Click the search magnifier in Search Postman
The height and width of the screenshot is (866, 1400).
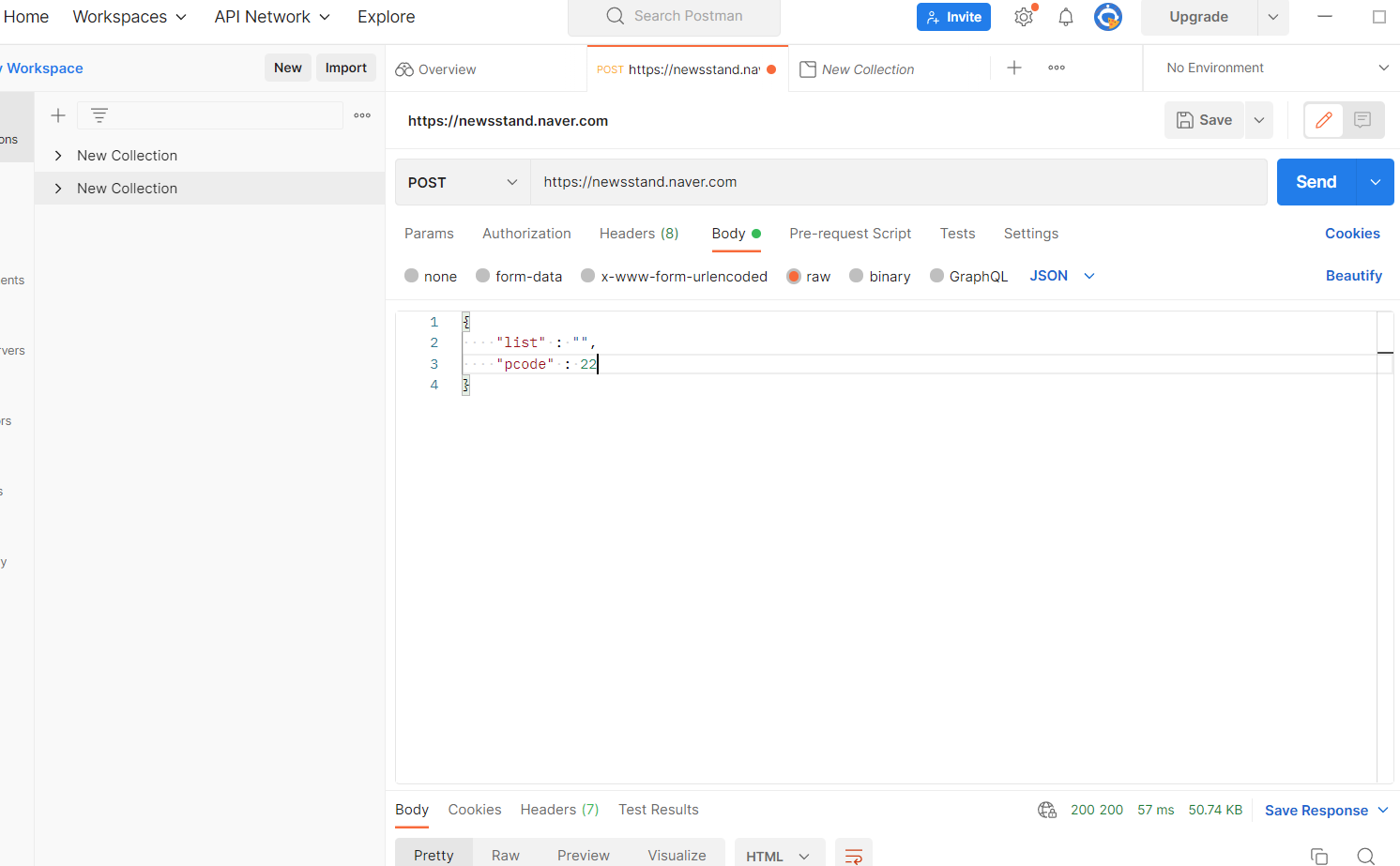click(x=616, y=16)
